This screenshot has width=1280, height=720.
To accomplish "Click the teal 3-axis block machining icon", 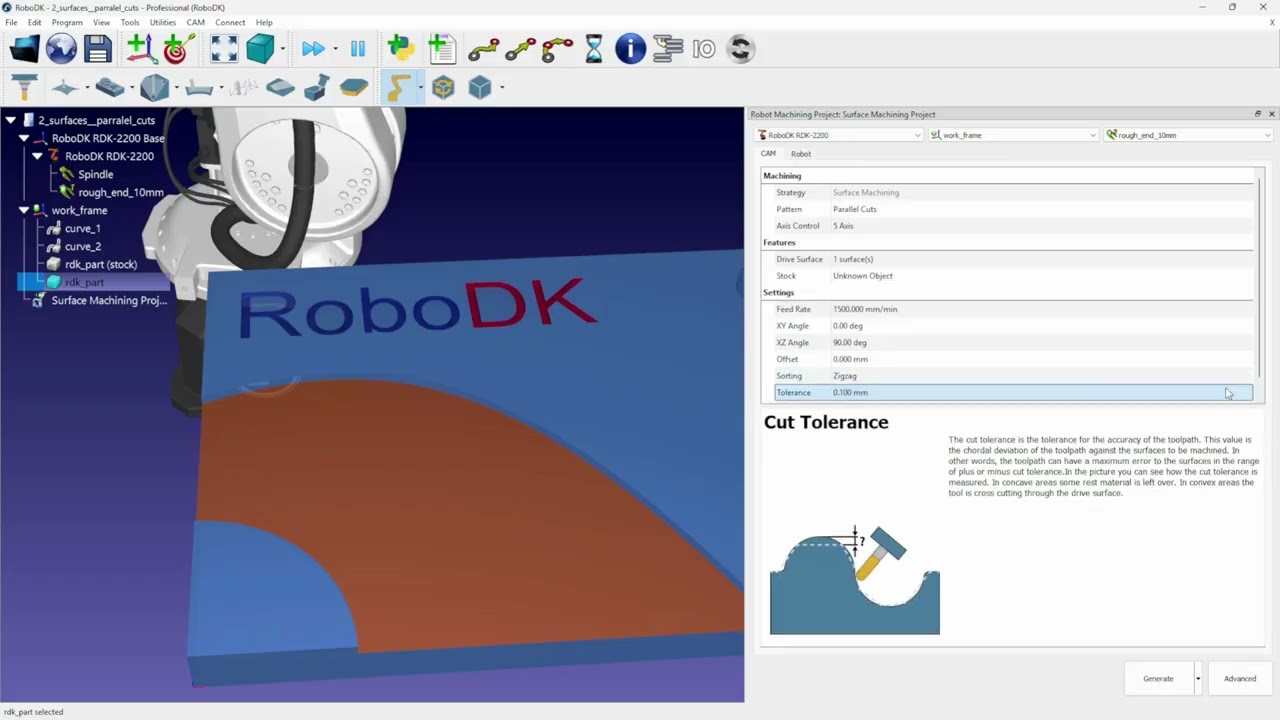I will tap(110, 87).
